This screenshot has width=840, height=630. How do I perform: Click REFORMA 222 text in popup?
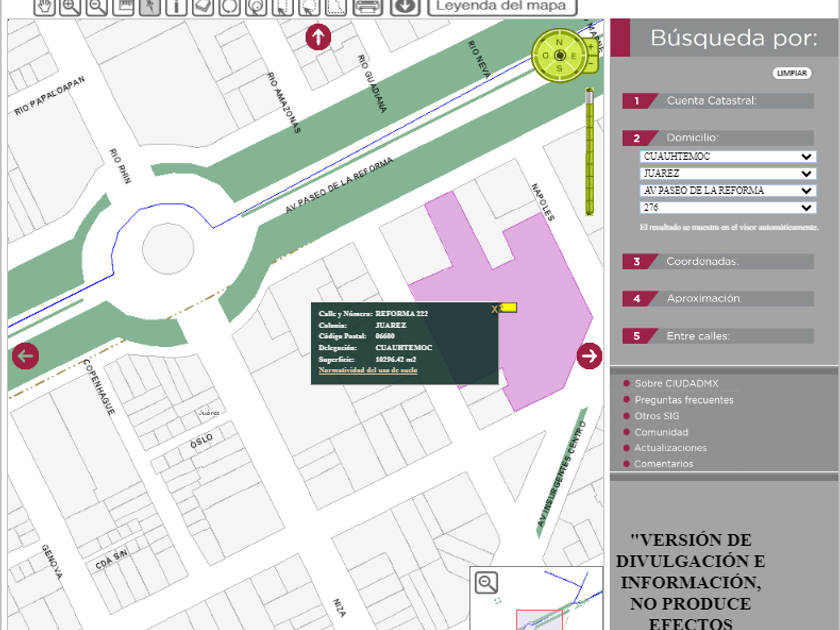(x=402, y=314)
